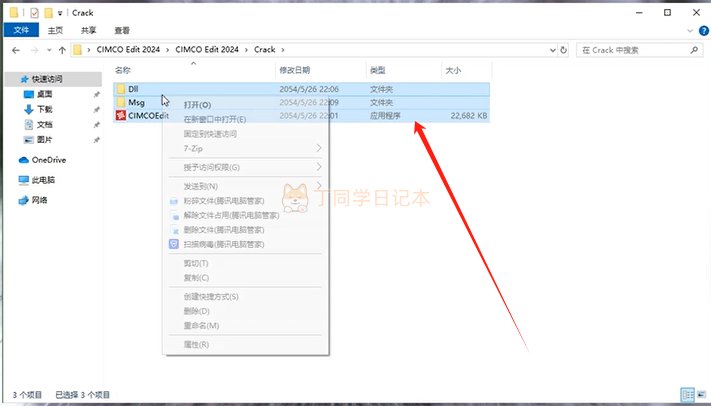The image size is (711, 406).
Task: Choose 固定到快速访问 in context menu
Action: (x=245, y=134)
